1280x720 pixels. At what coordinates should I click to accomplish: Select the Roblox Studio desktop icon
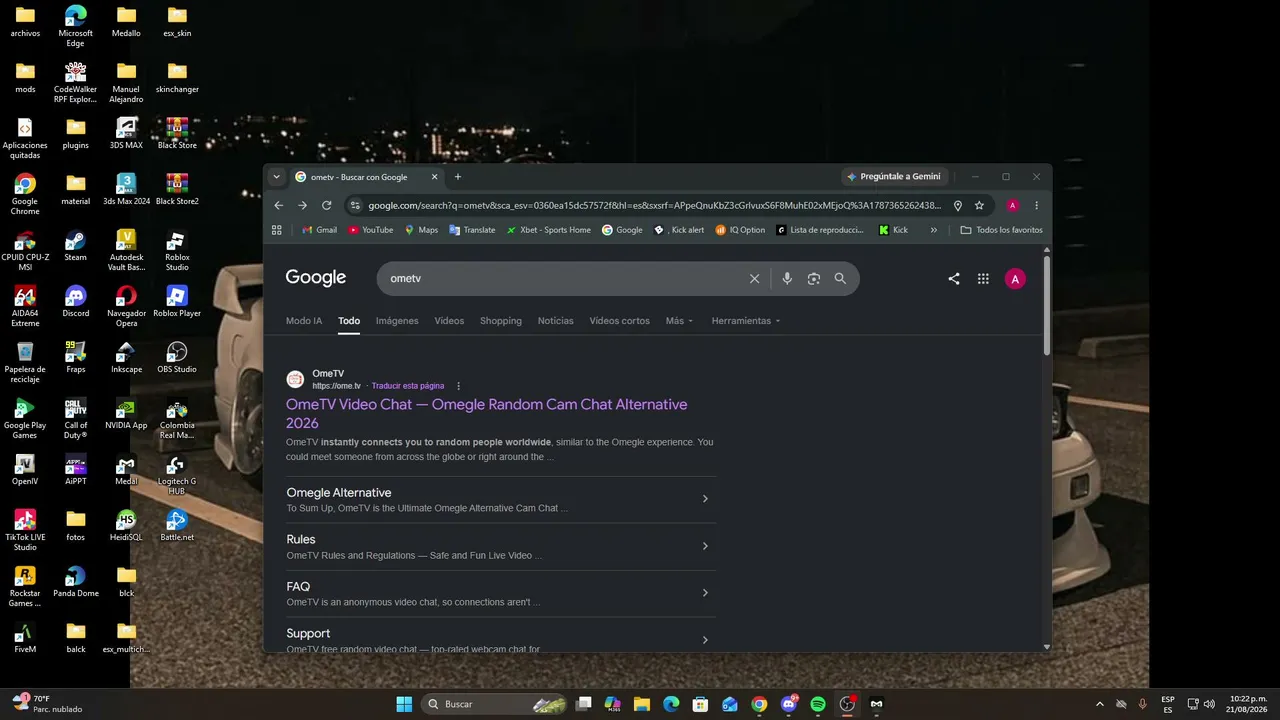click(177, 252)
